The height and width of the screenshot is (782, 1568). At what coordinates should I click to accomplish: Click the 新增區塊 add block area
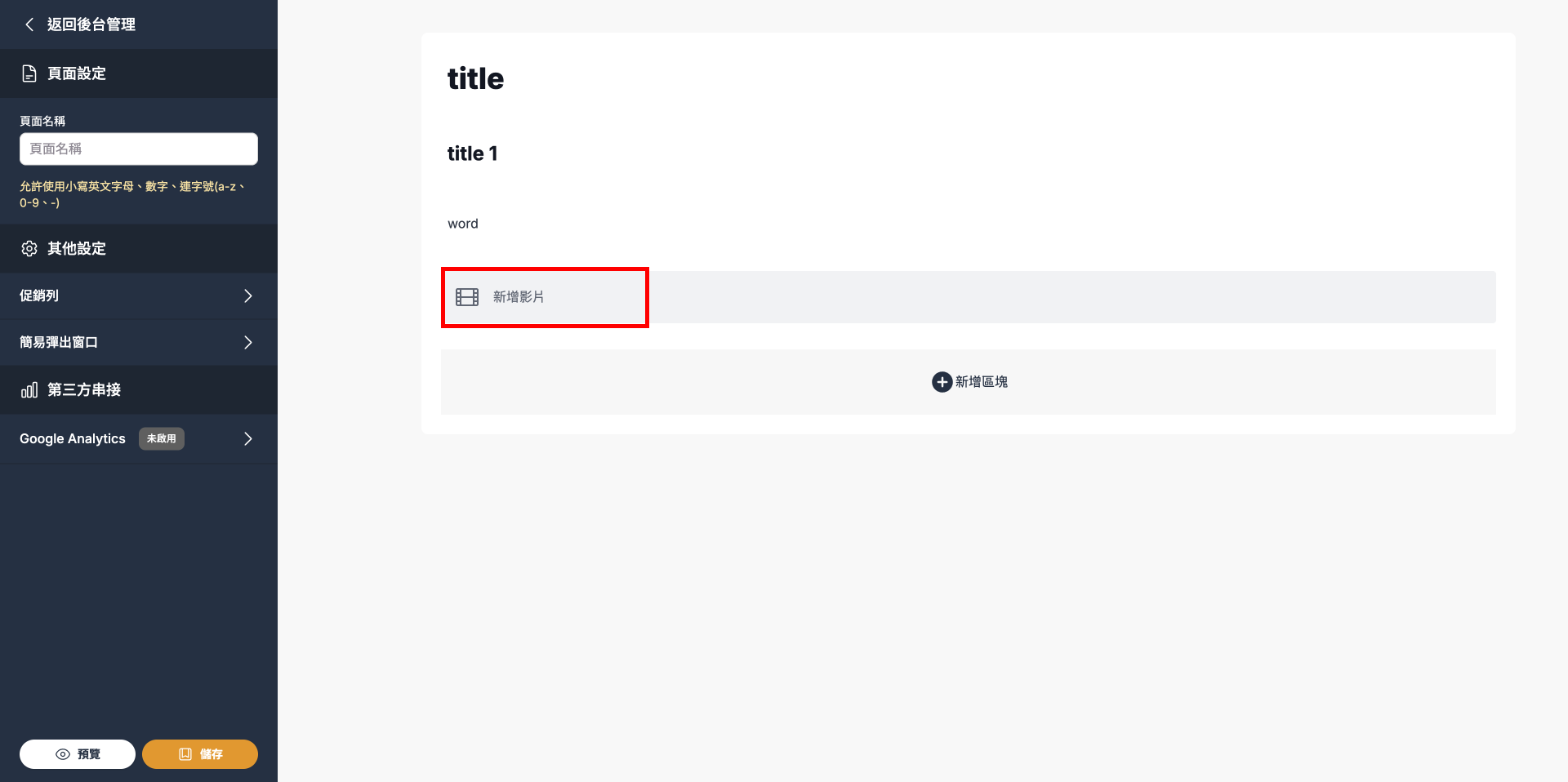coord(969,382)
